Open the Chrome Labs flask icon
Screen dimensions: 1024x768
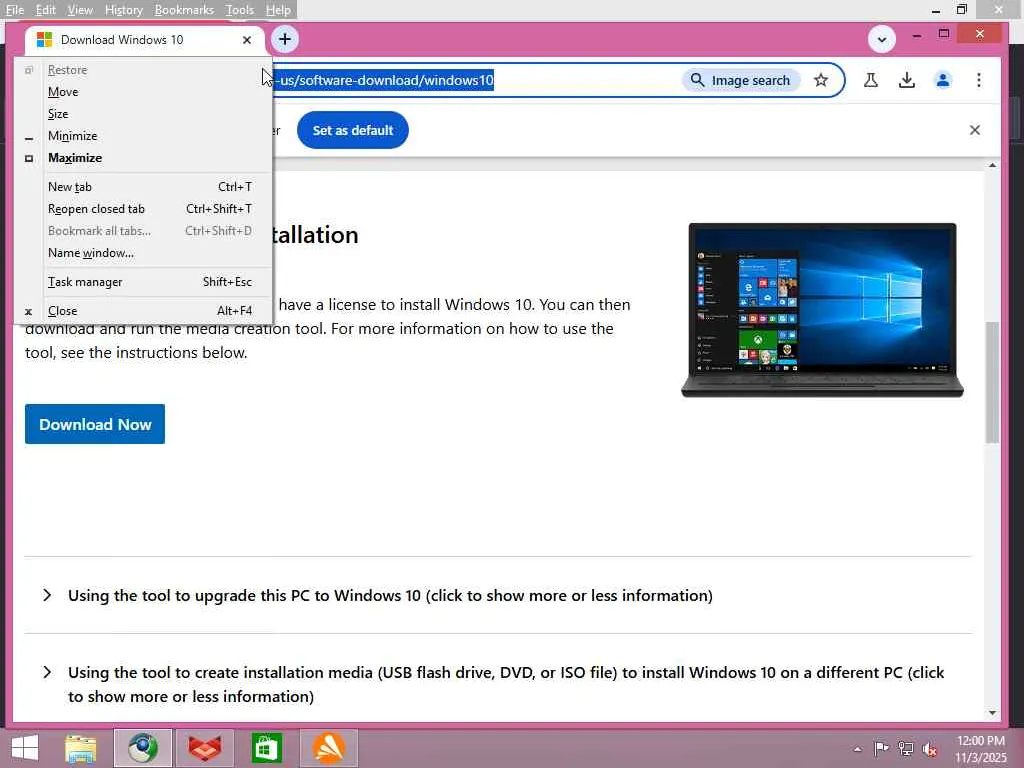click(x=871, y=80)
